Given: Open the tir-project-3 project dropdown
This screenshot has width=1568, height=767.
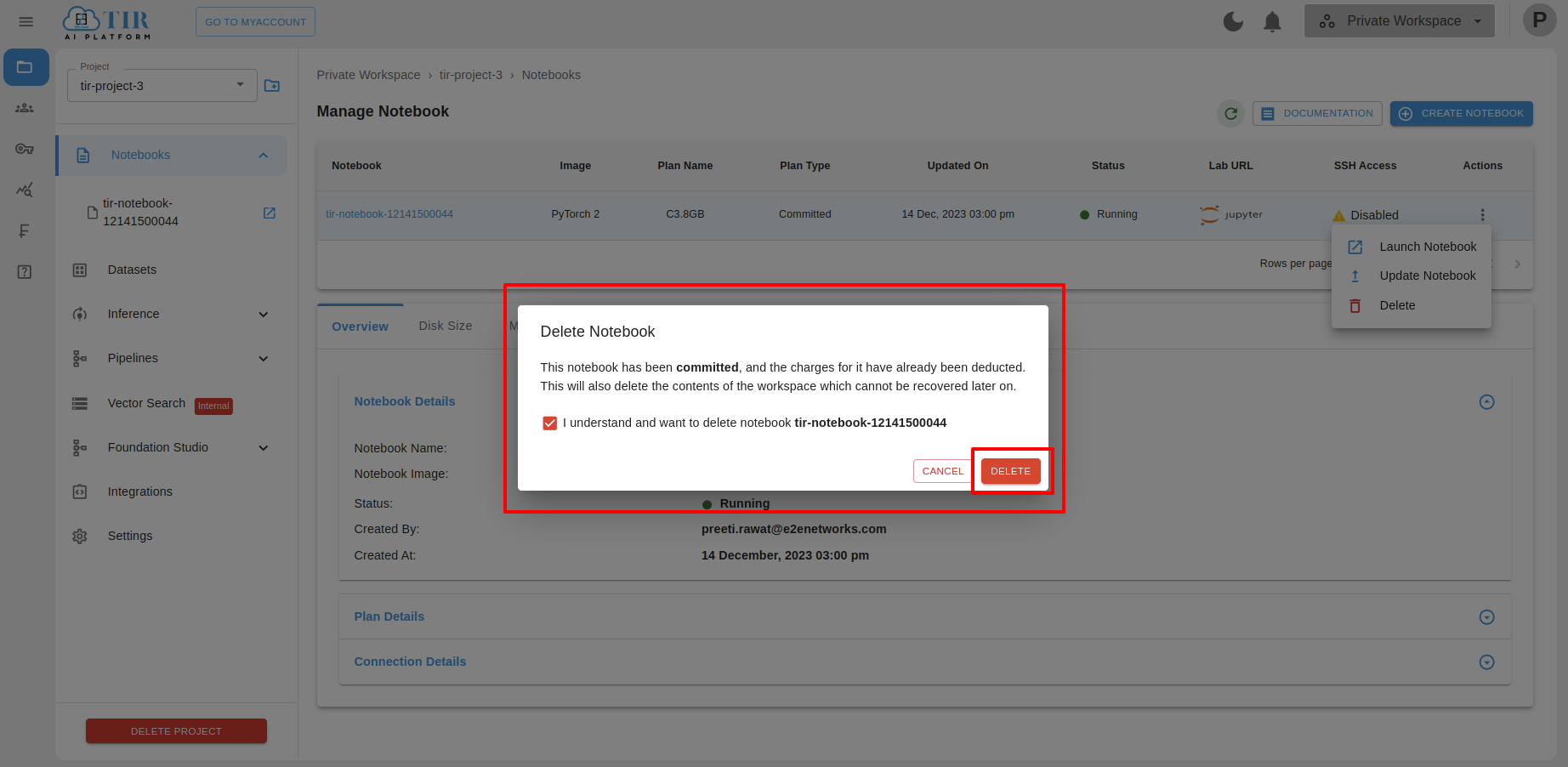Looking at the screenshot, I should (x=162, y=85).
